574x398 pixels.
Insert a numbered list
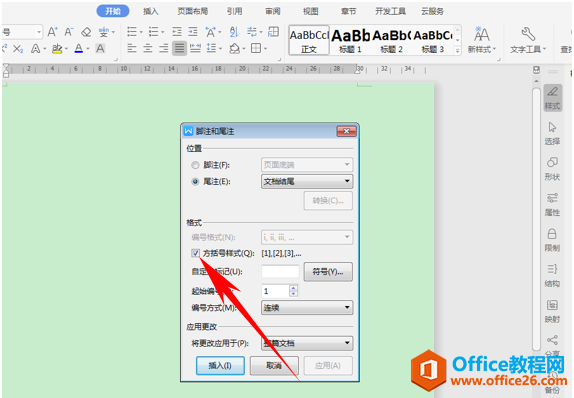point(153,32)
